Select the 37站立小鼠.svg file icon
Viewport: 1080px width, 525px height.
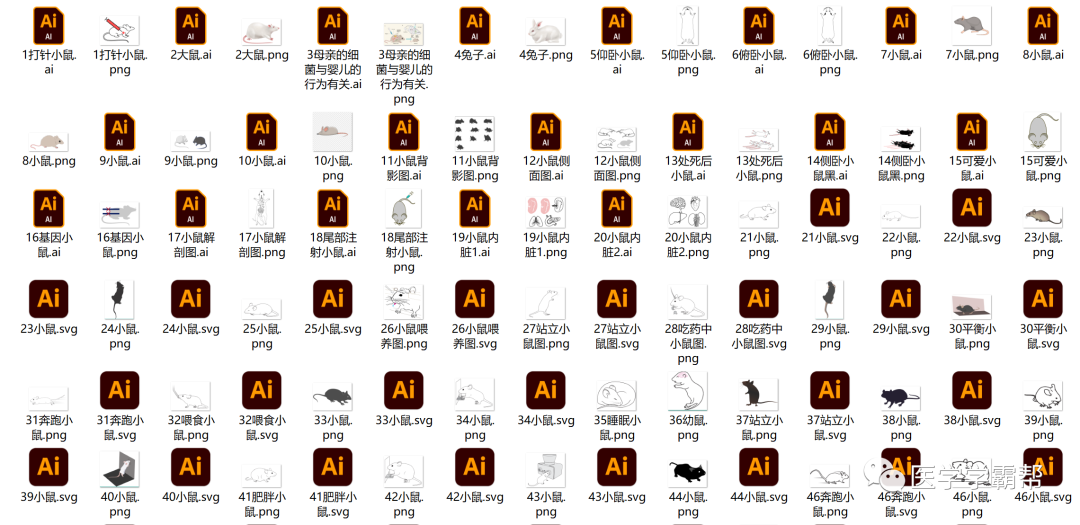[829, 390]
